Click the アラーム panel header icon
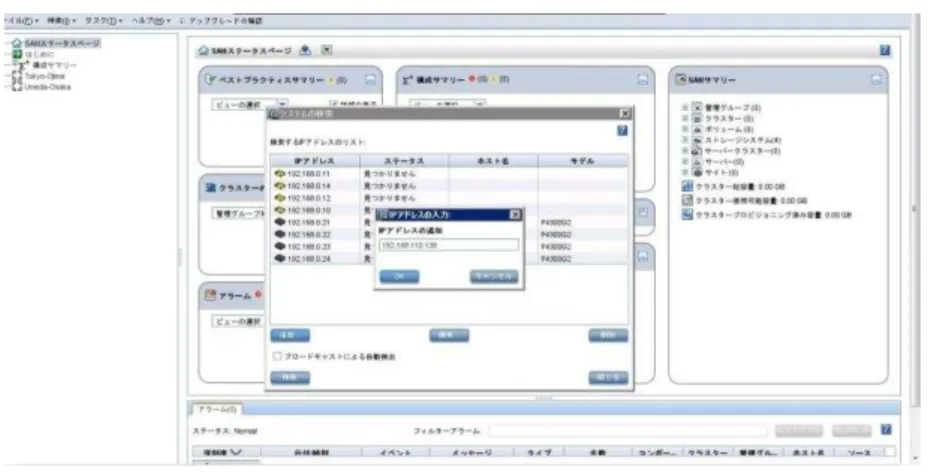The width and height of the screenshot is (928, 476). click(210, 295)
